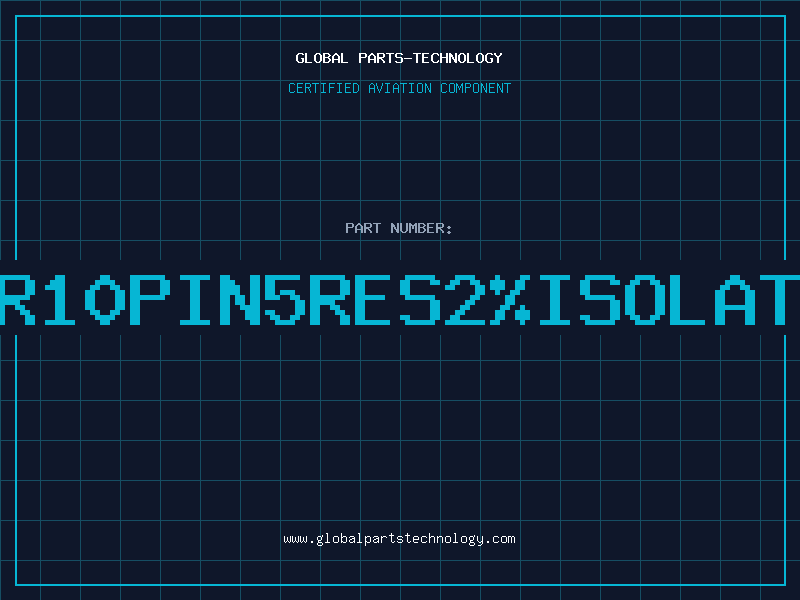Click the word CERTIFIED in the subtitle
Screen dimensions: 800x600
(x=324, y=88)
